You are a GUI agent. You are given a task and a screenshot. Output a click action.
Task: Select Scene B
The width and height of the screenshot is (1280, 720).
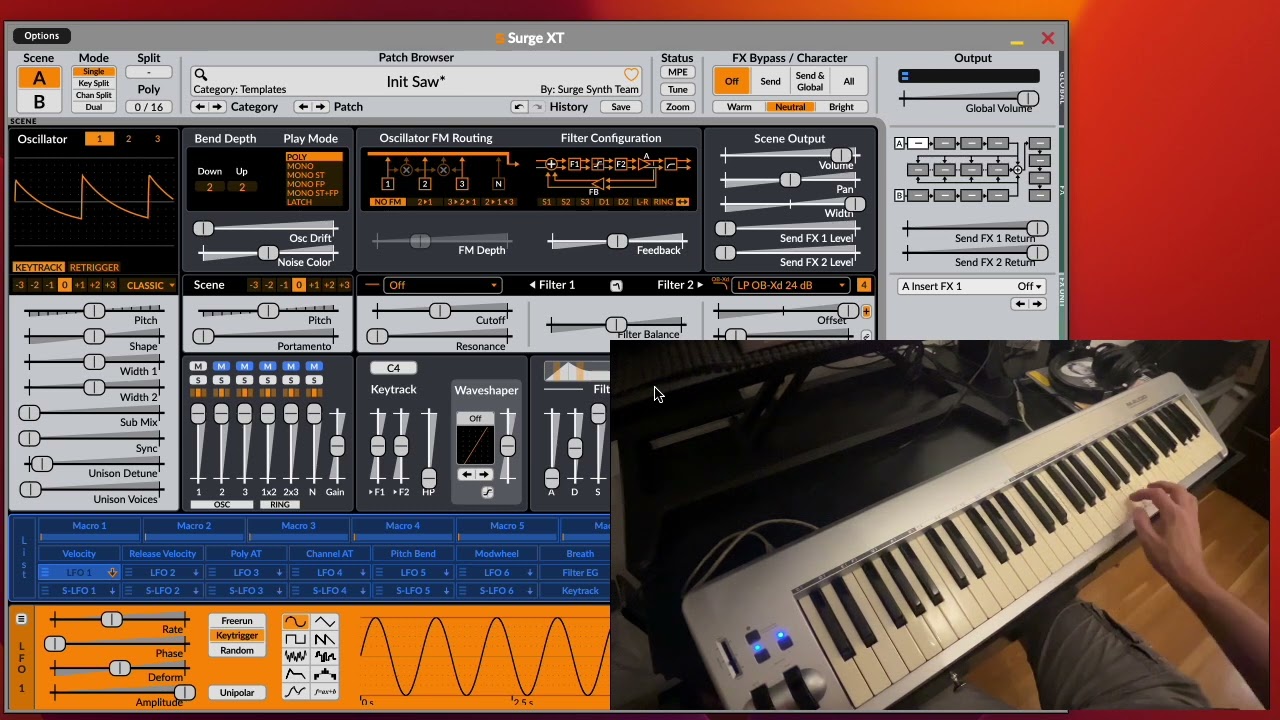click(x=39, y=102)
